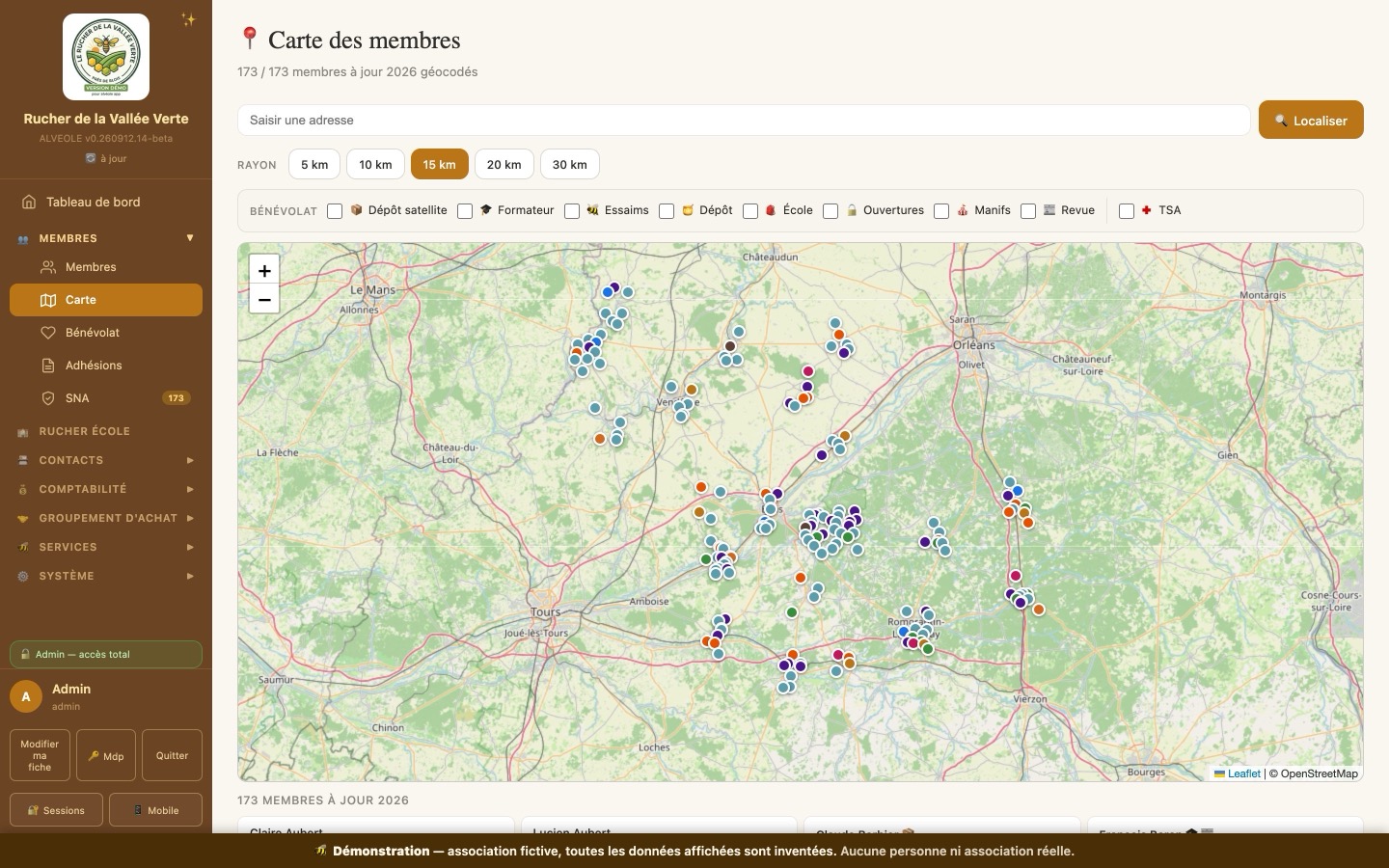Open the RUCHER ÉCOLE section

[106, 431]
